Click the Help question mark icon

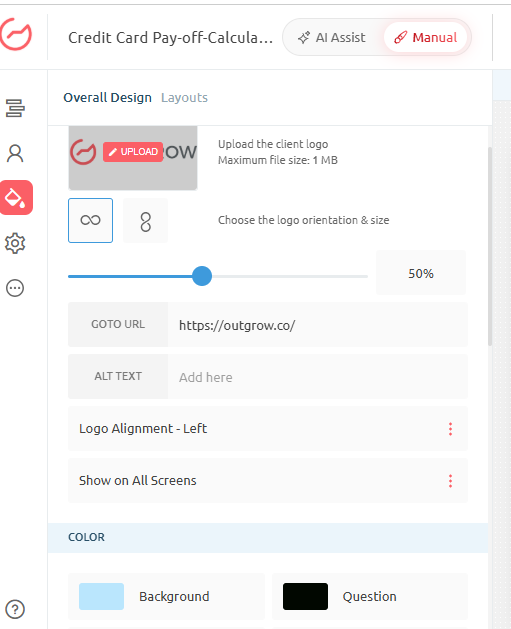pos(15,609)
